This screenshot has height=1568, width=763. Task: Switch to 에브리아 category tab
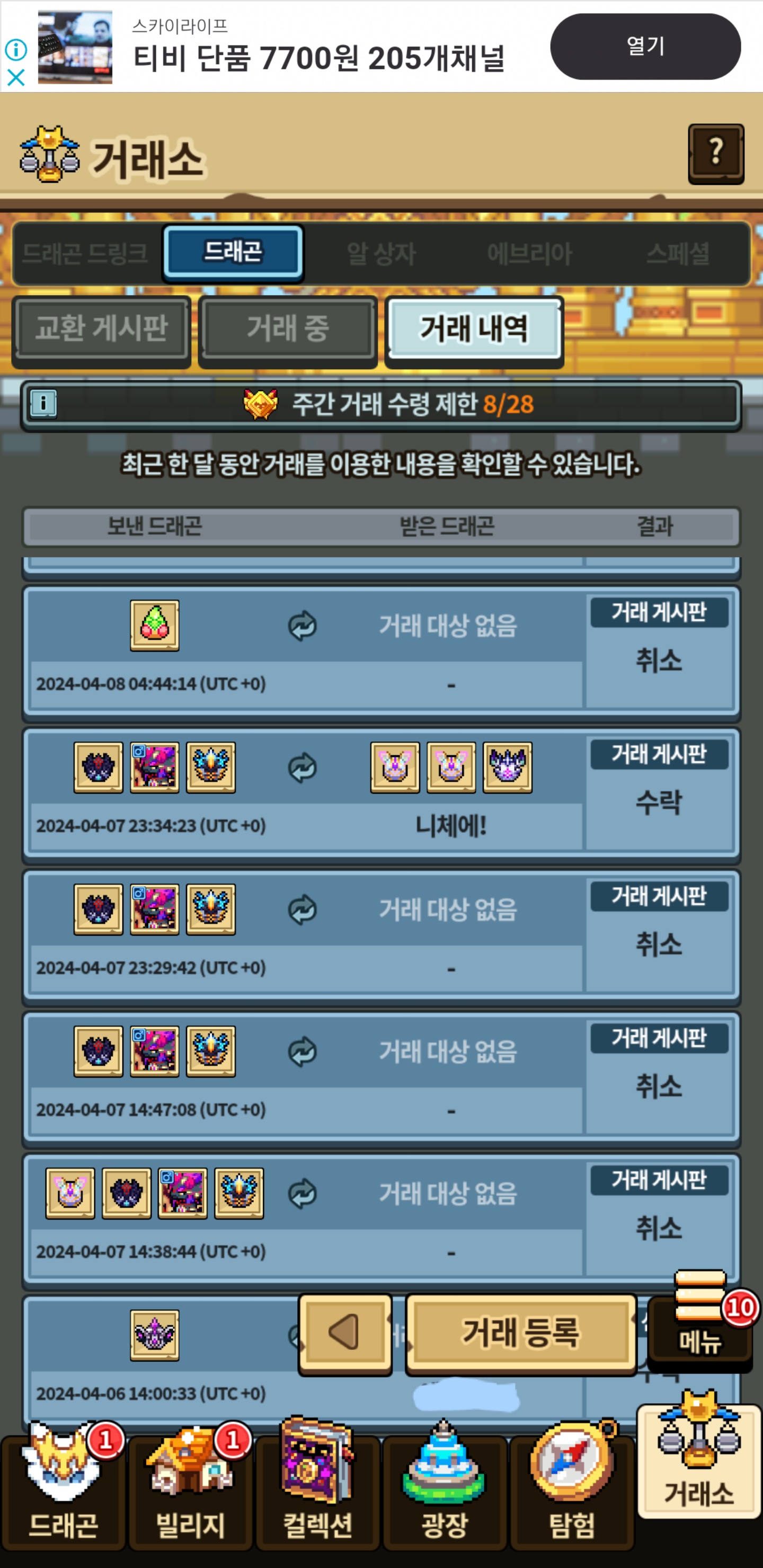(x=529, y=253)
